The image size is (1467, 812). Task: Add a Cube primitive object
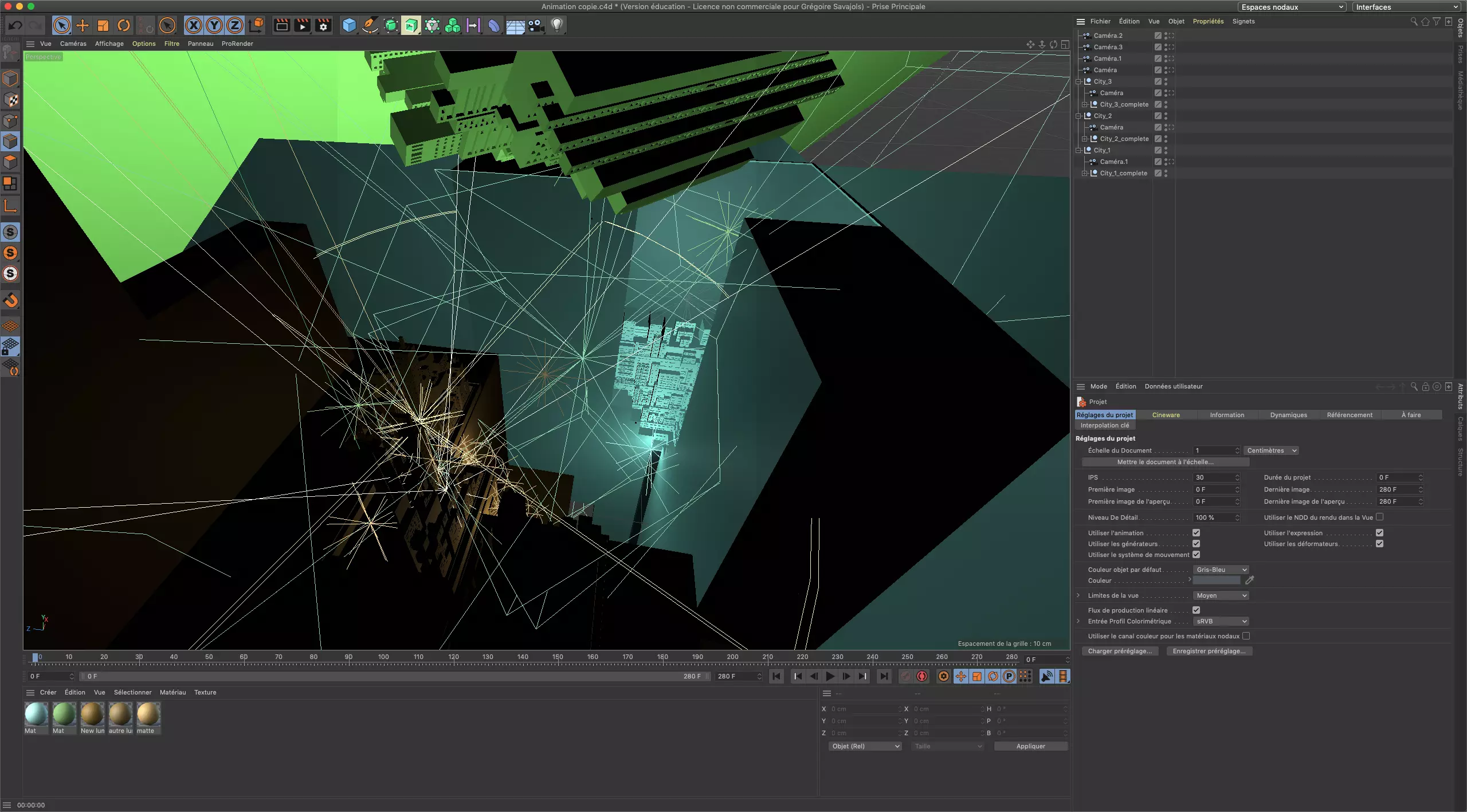(349, 25)
